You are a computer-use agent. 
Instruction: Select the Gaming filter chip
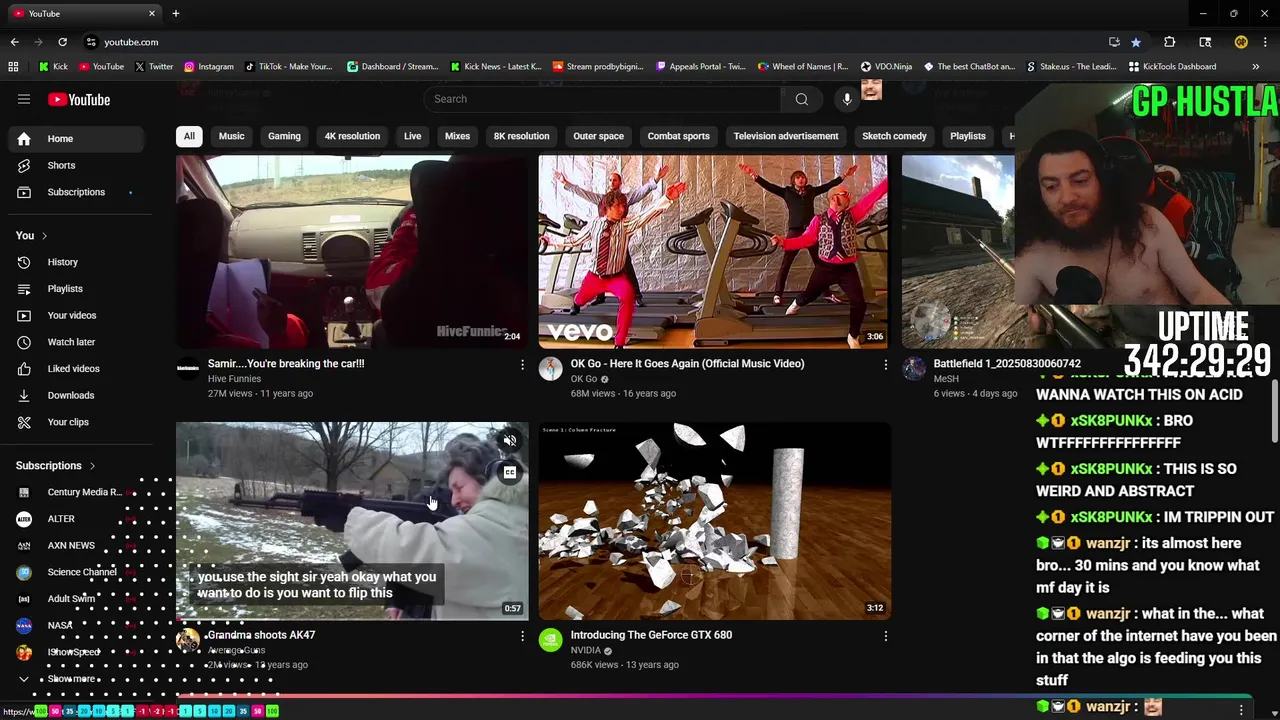tap(284, 136)
